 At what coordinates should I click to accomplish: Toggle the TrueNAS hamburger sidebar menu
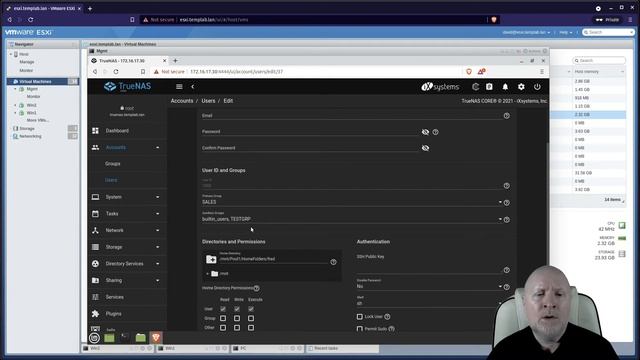[179, 87]
